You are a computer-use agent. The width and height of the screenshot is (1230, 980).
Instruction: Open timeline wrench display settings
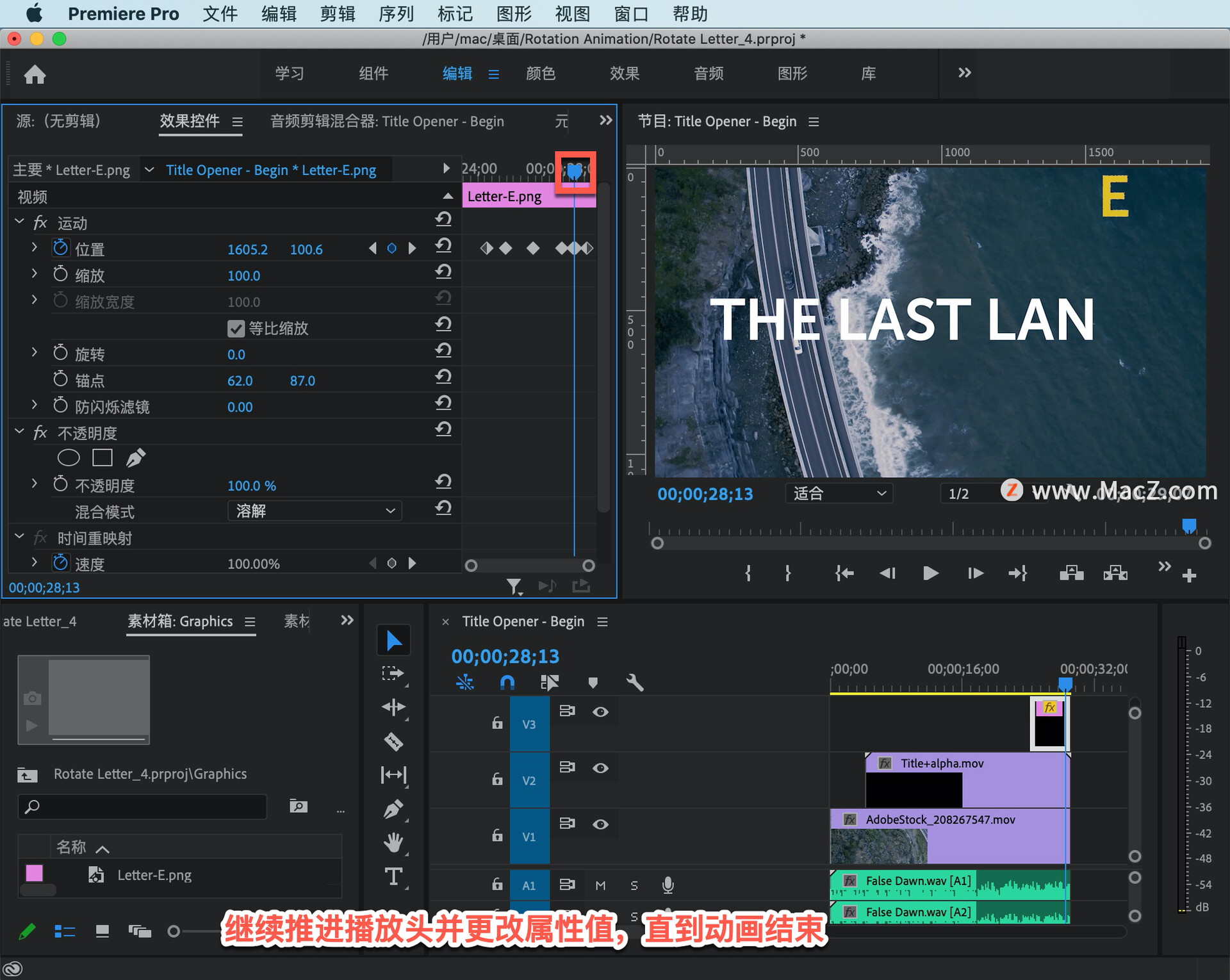tap(634, 683)
